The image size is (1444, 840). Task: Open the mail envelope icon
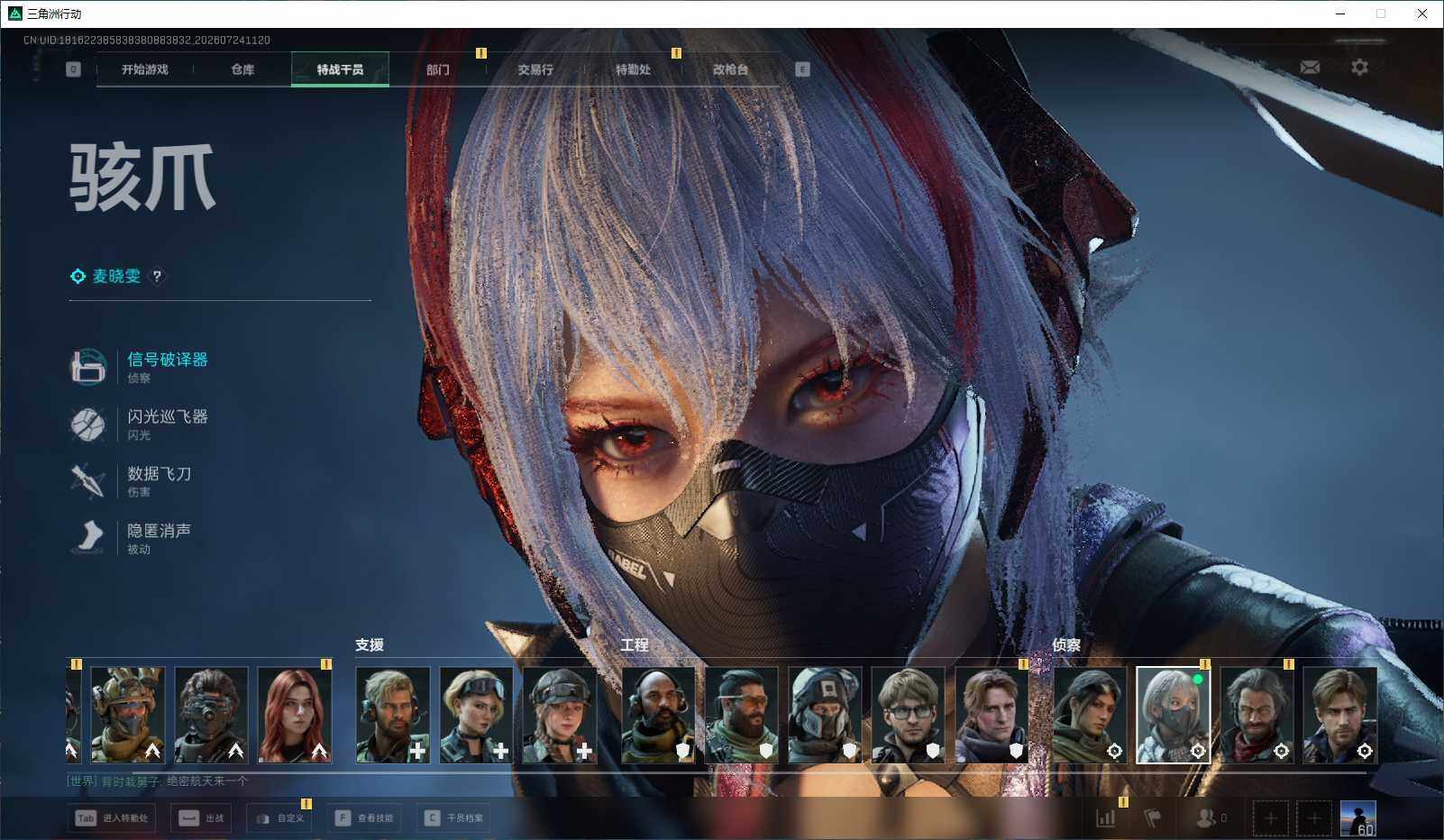pos(1310,67)
